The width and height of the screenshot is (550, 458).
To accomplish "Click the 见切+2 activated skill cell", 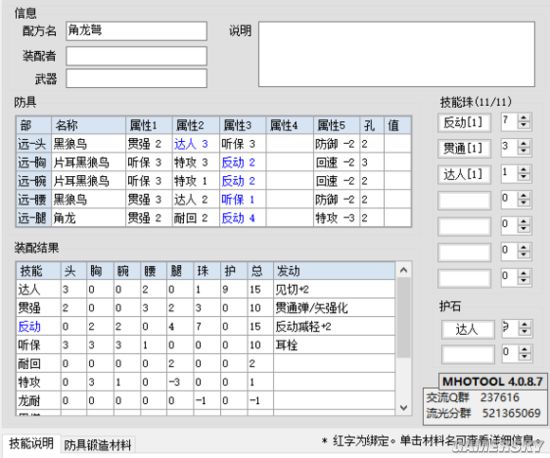I will click(x=334, y=289).
